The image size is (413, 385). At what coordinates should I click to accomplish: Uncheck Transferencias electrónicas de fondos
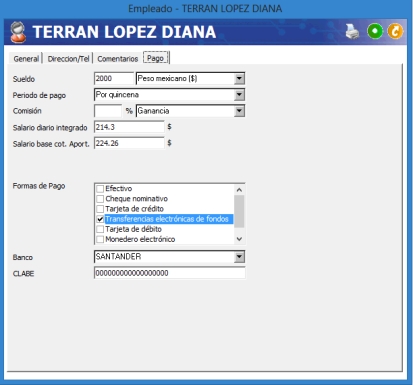[x=100, y=219]
